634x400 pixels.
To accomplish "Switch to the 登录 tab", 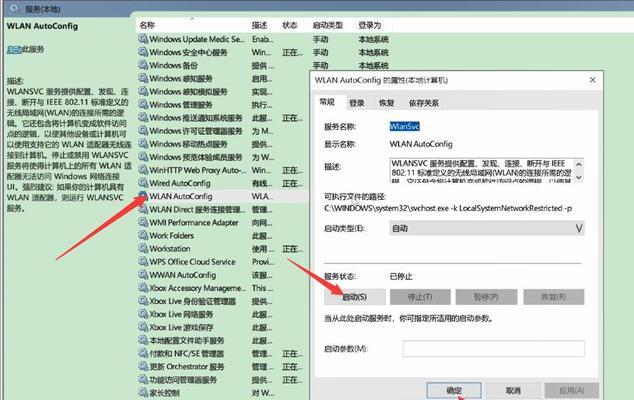I will [357, 103].
